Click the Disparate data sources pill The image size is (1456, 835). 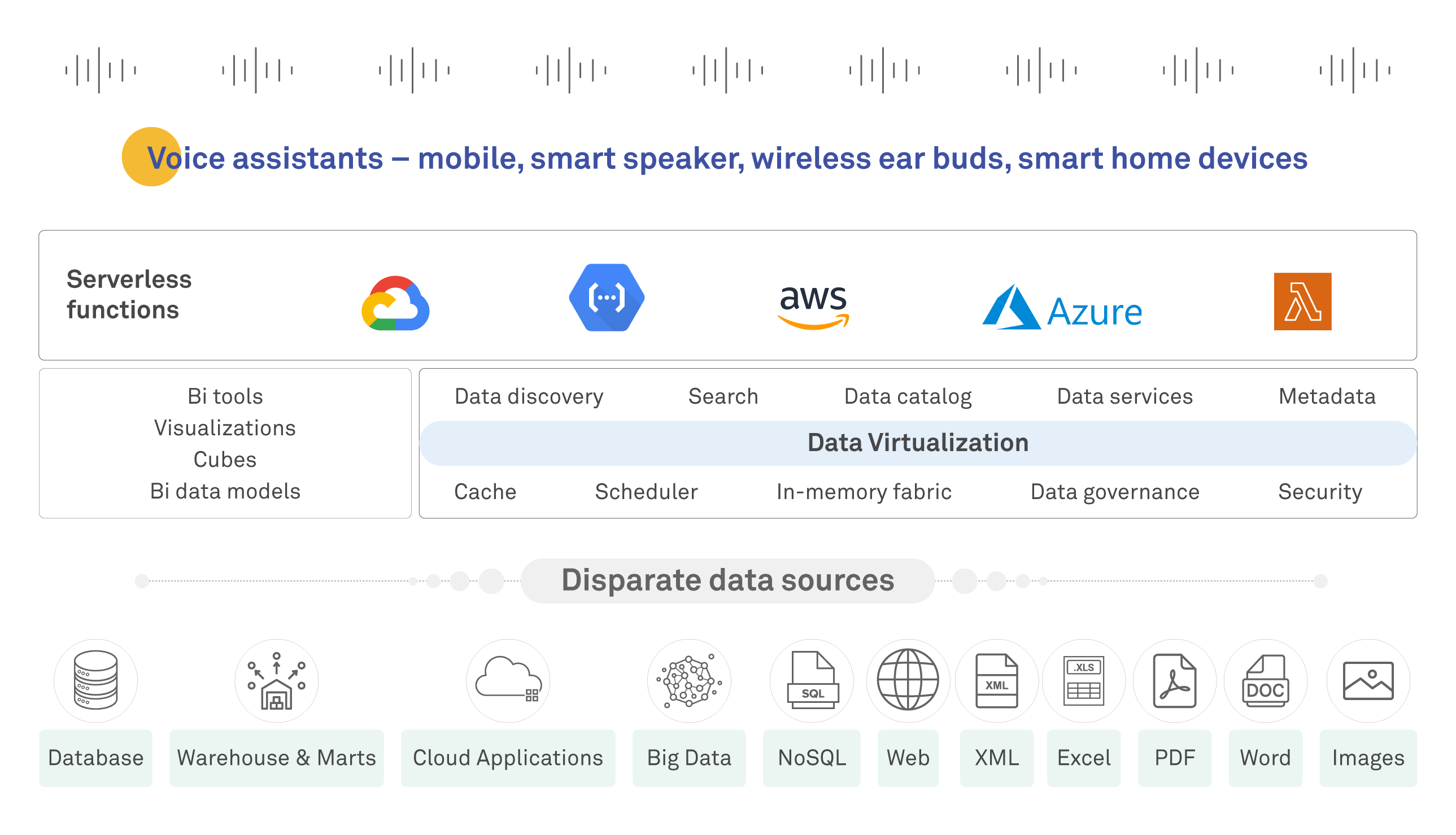727,580
